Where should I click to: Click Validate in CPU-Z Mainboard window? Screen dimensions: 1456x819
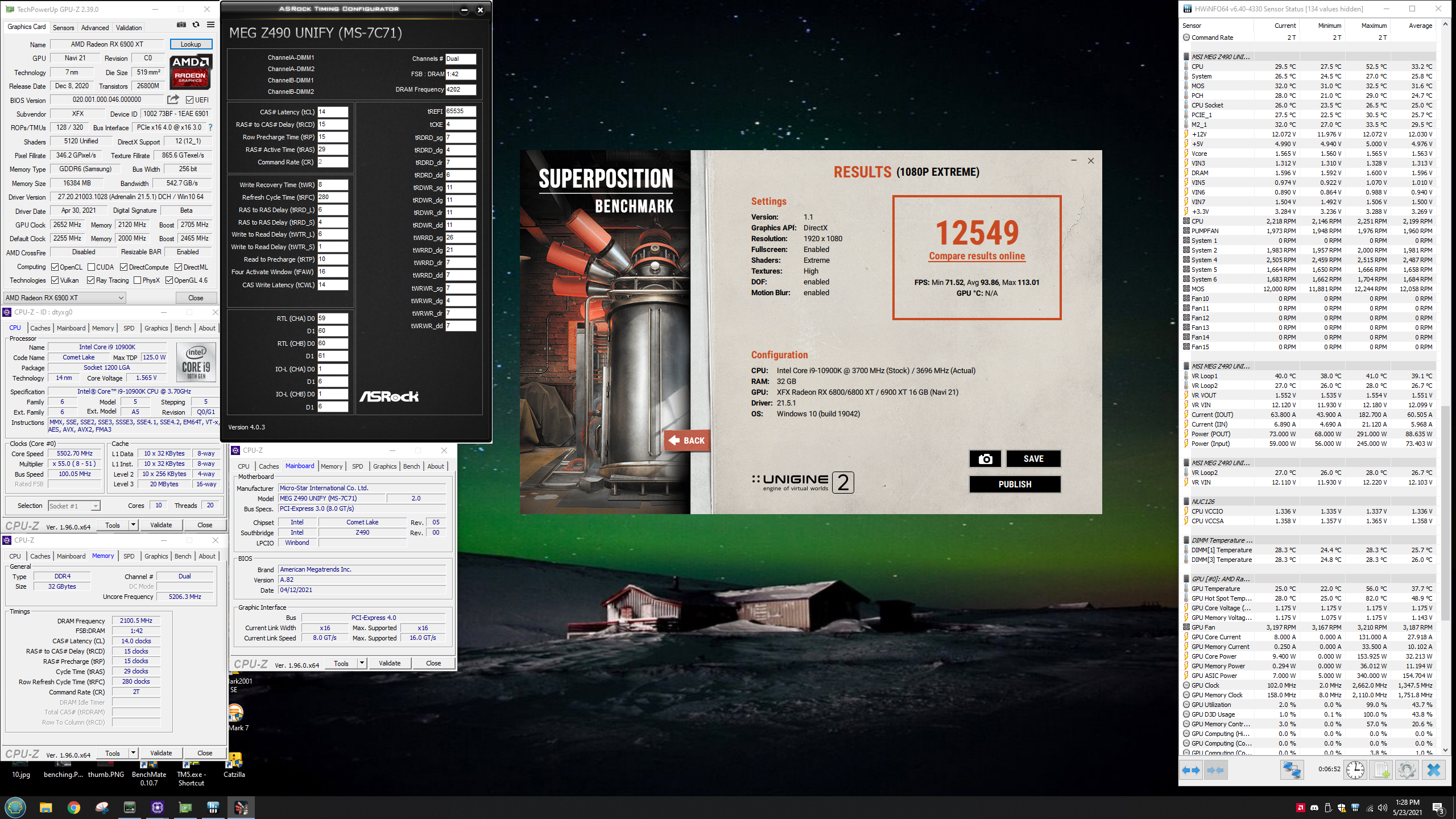coord(390,663)
